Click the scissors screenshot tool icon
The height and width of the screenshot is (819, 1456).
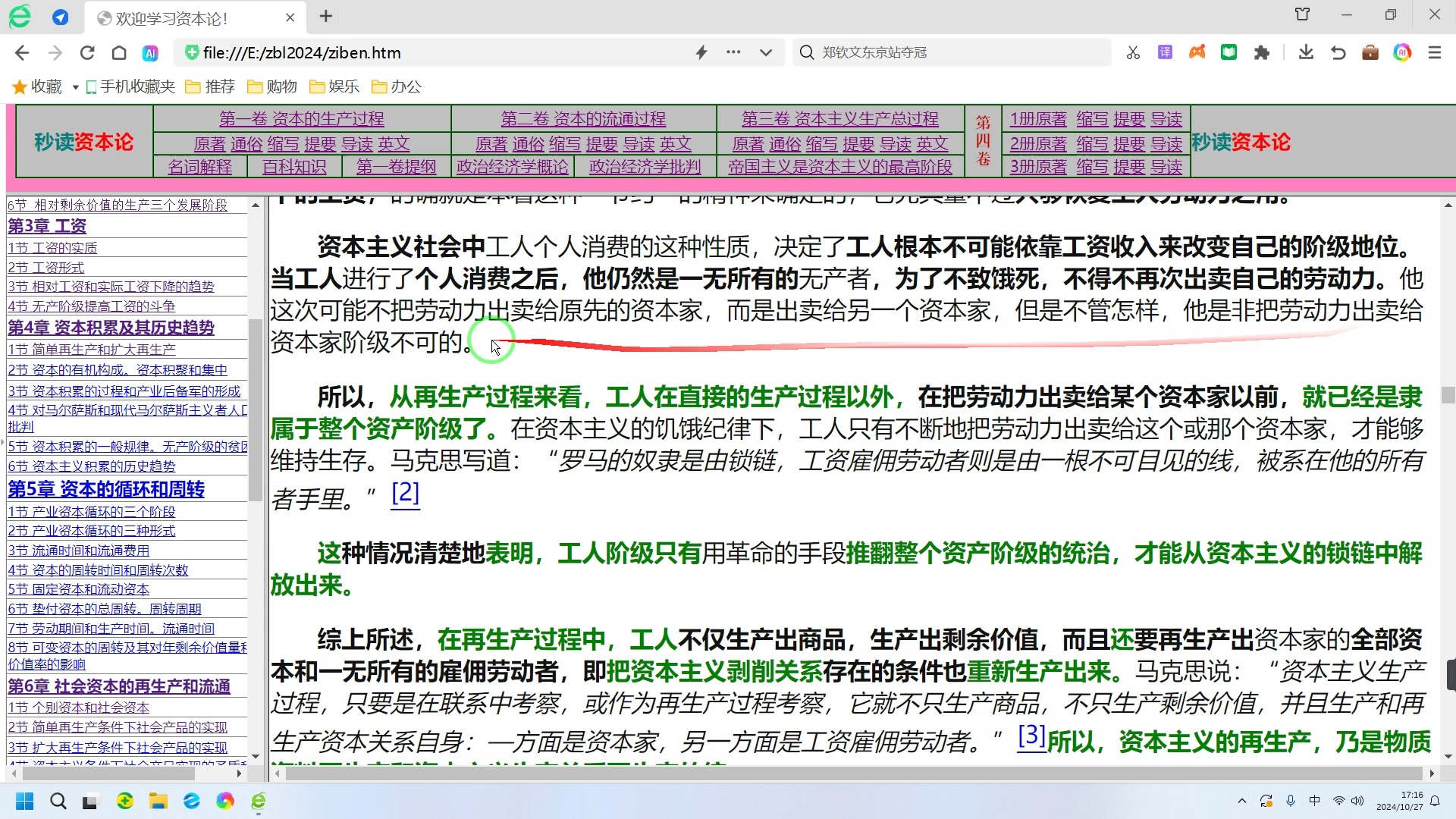(x=1133, y=52)
